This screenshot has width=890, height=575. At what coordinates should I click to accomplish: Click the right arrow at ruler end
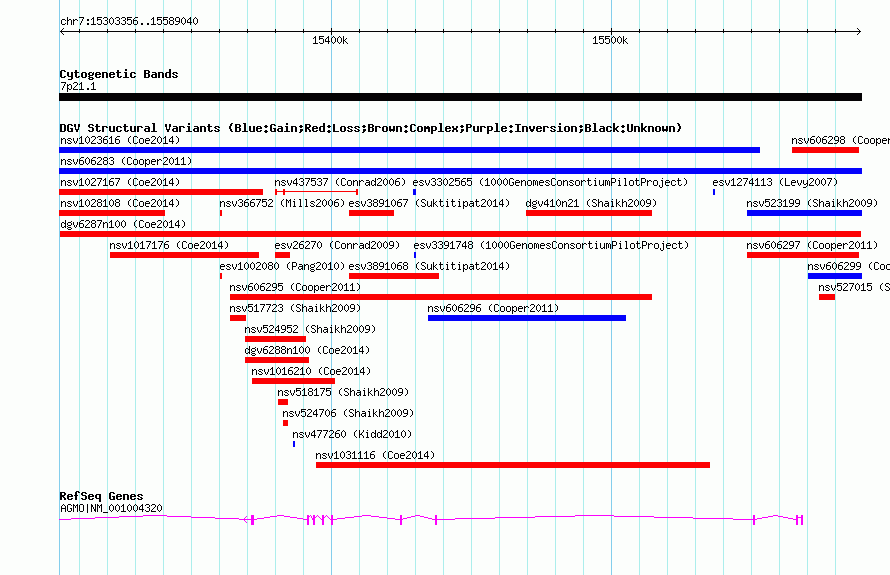point(859,32)
